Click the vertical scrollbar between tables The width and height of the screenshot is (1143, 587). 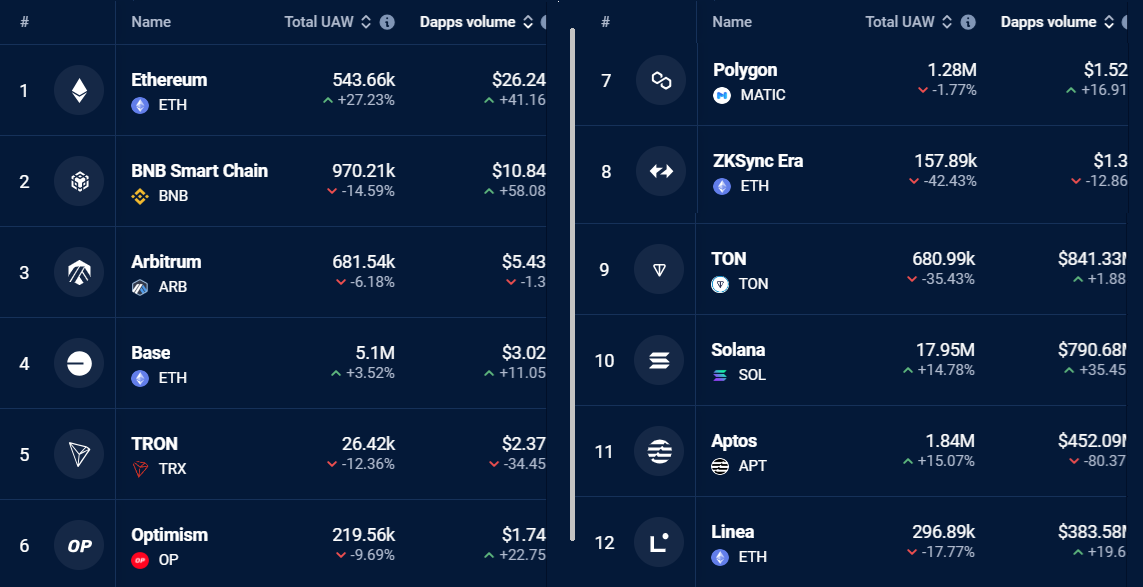point(572,280)
